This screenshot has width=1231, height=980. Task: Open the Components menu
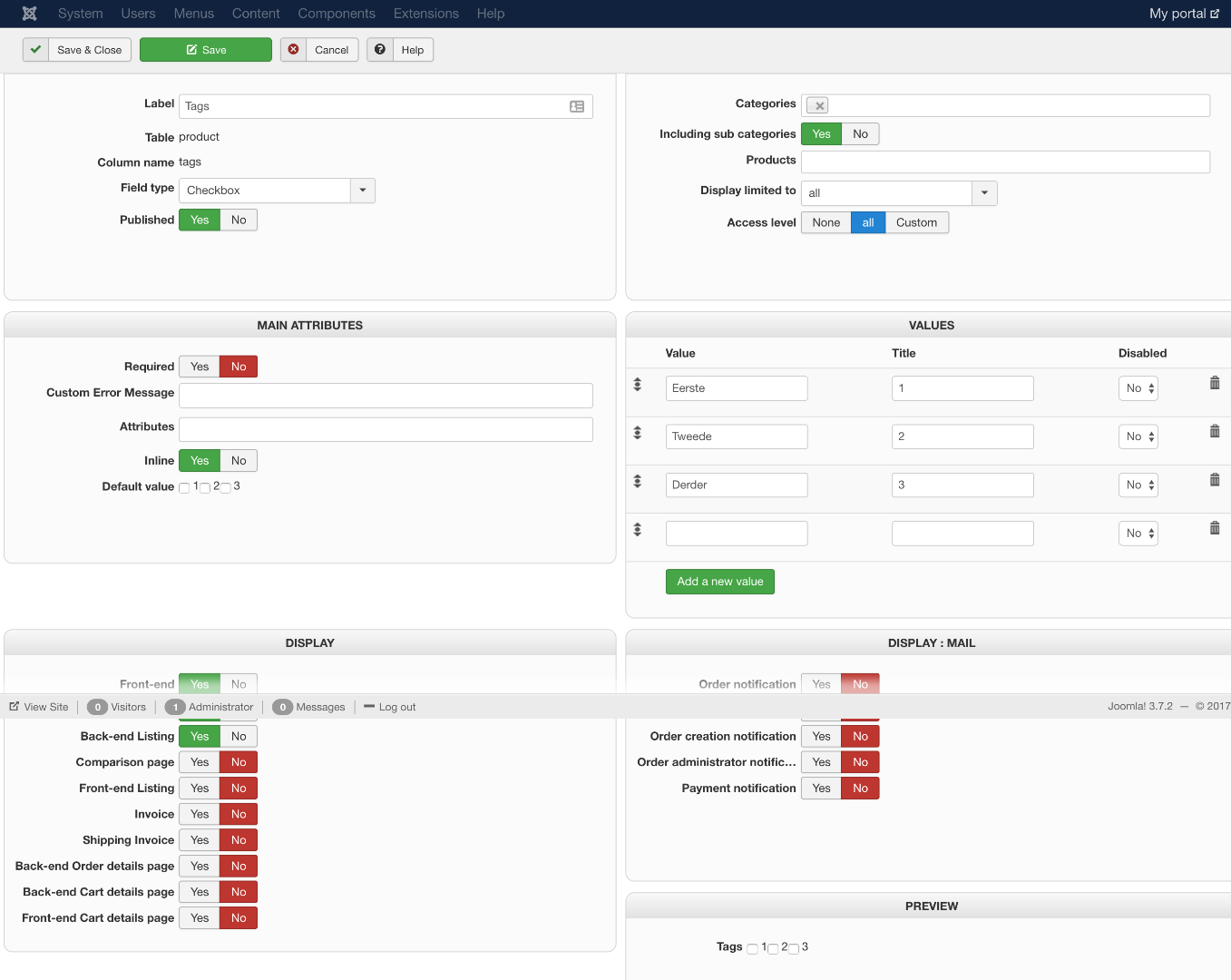pyautogui.click(x=337, y=14)
